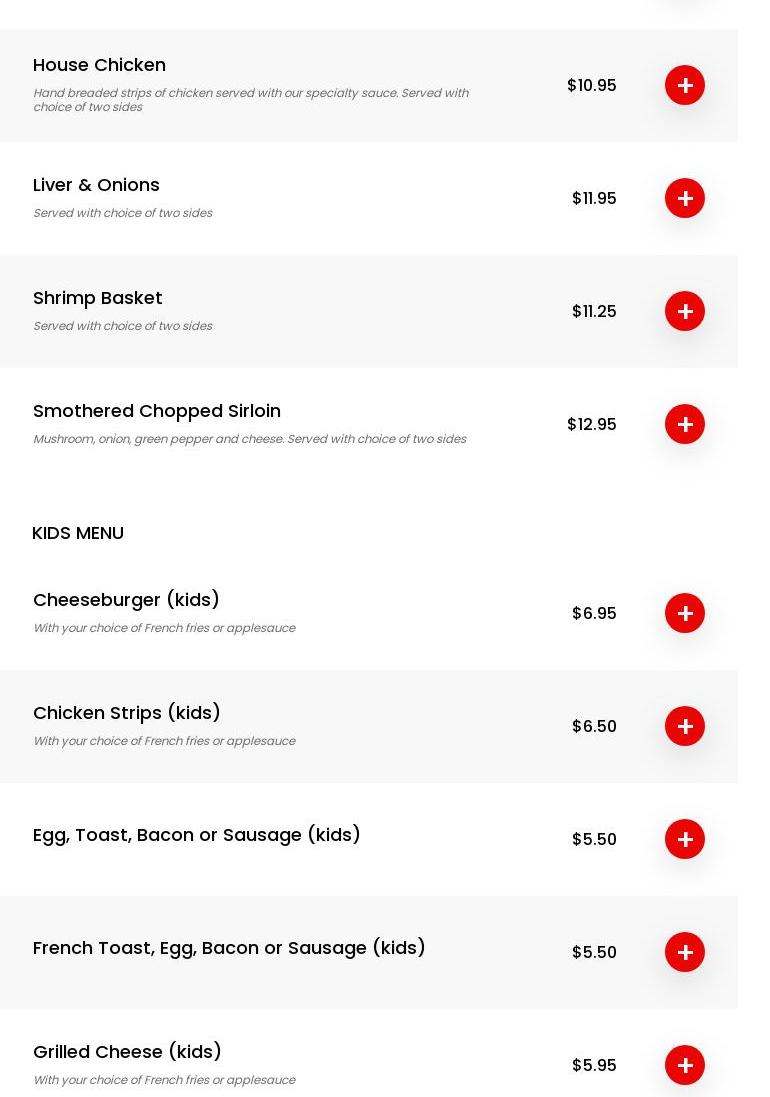Select the Liver & Onions item name
The width and height of the screenshot is (770, 1097).
click(96, 185)
